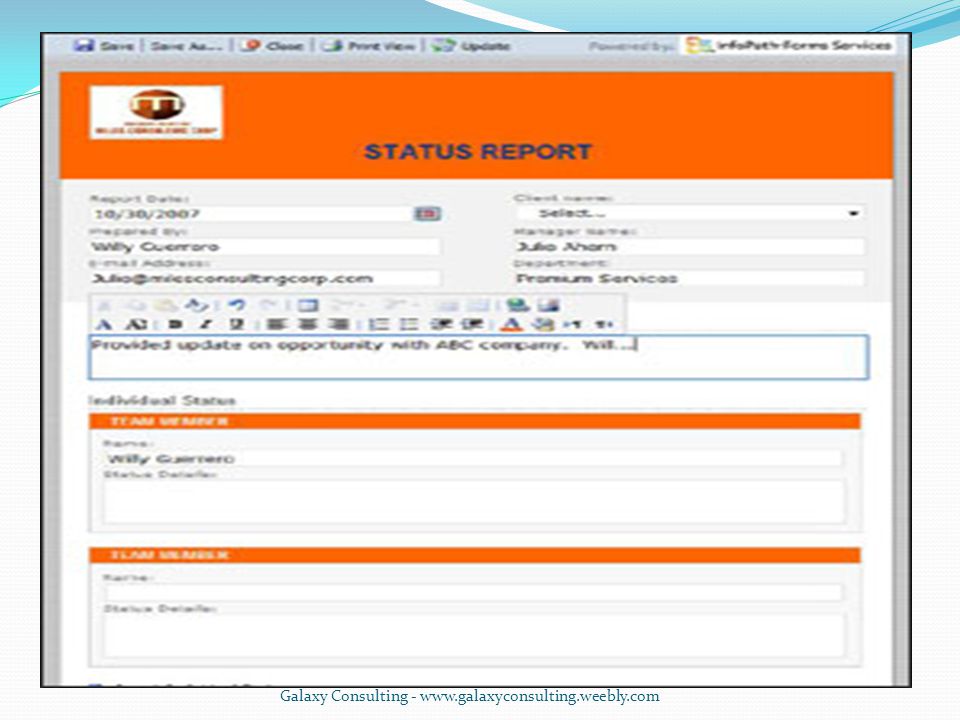
Task: Center align the text
Action: [308, 324]
